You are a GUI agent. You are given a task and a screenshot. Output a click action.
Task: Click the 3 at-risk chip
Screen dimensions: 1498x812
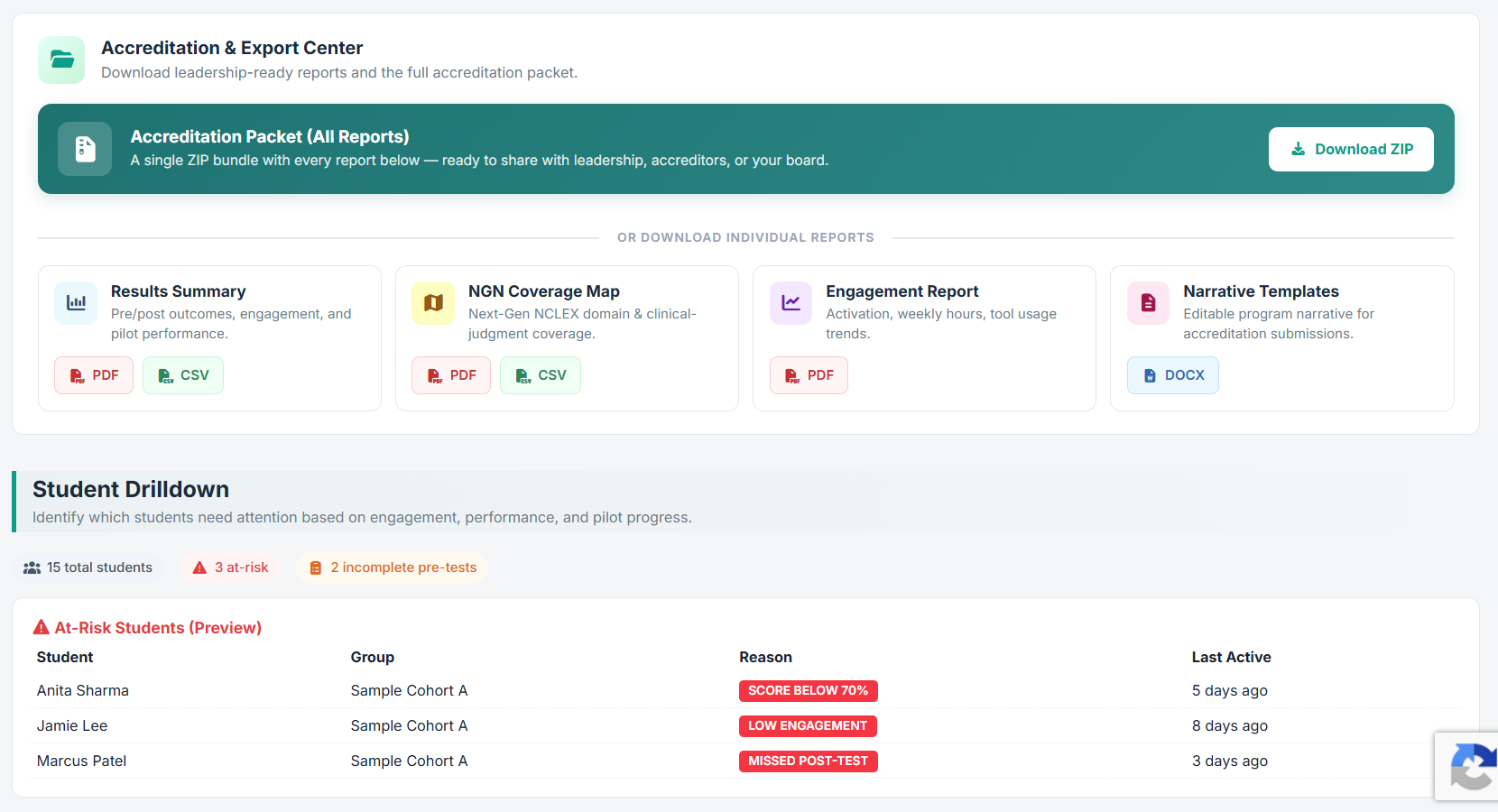(x=230, y=567)
